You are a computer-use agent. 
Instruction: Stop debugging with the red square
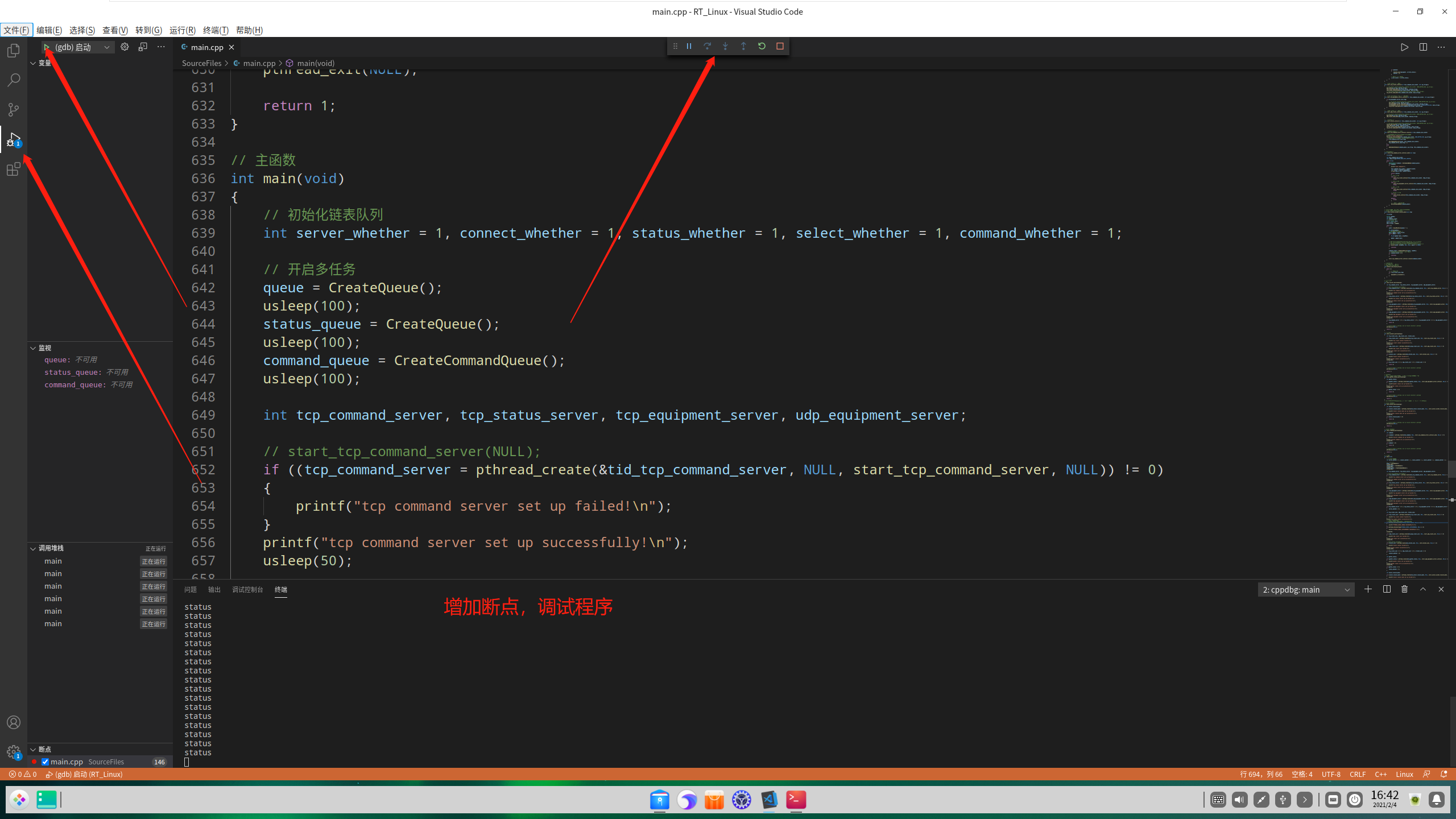click(x=780, y=46)
